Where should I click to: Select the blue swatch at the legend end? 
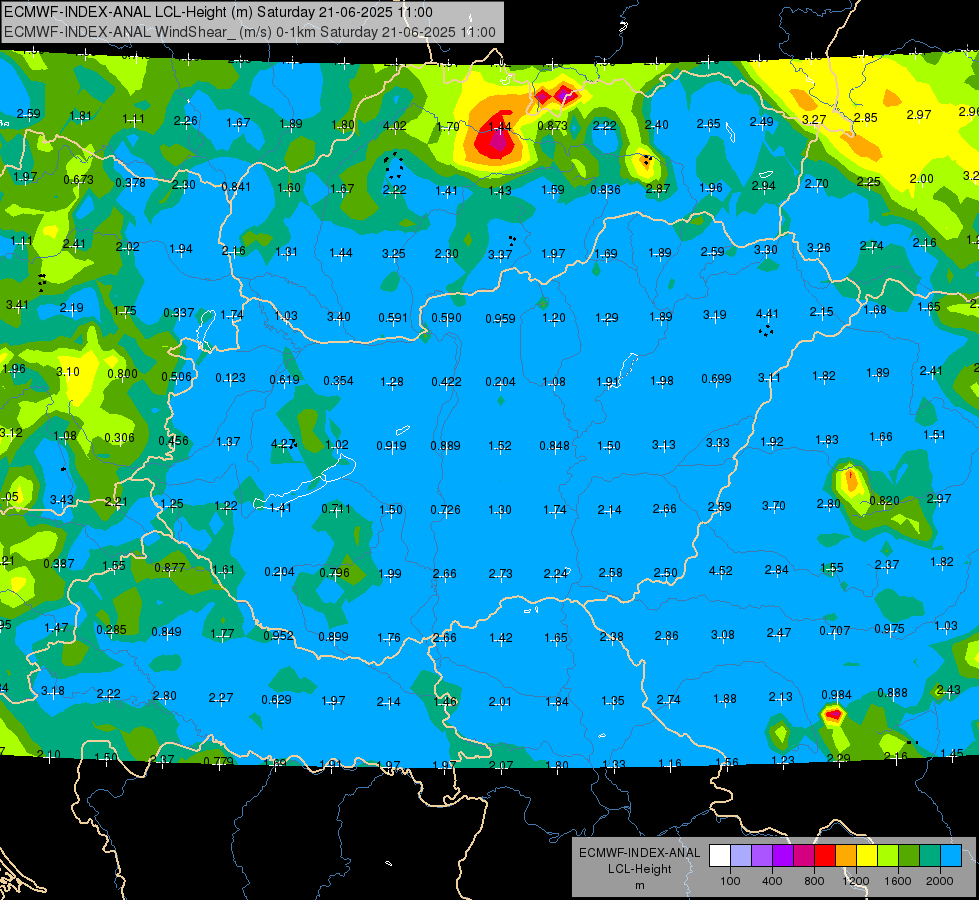[951, 856]
